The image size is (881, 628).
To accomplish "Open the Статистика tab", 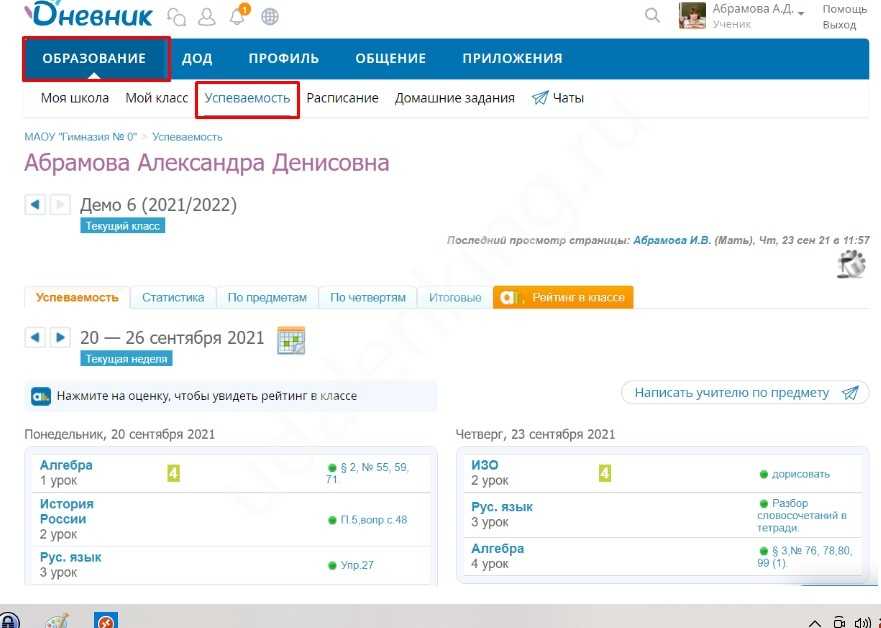I will point(173,297).
